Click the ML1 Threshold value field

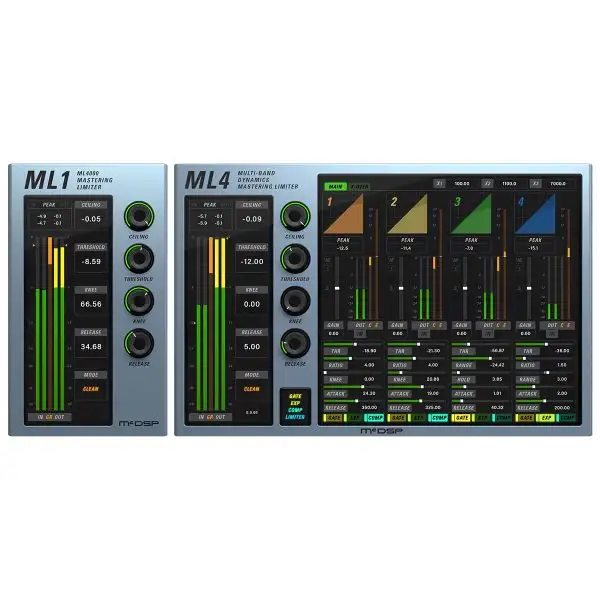[92, 261]
